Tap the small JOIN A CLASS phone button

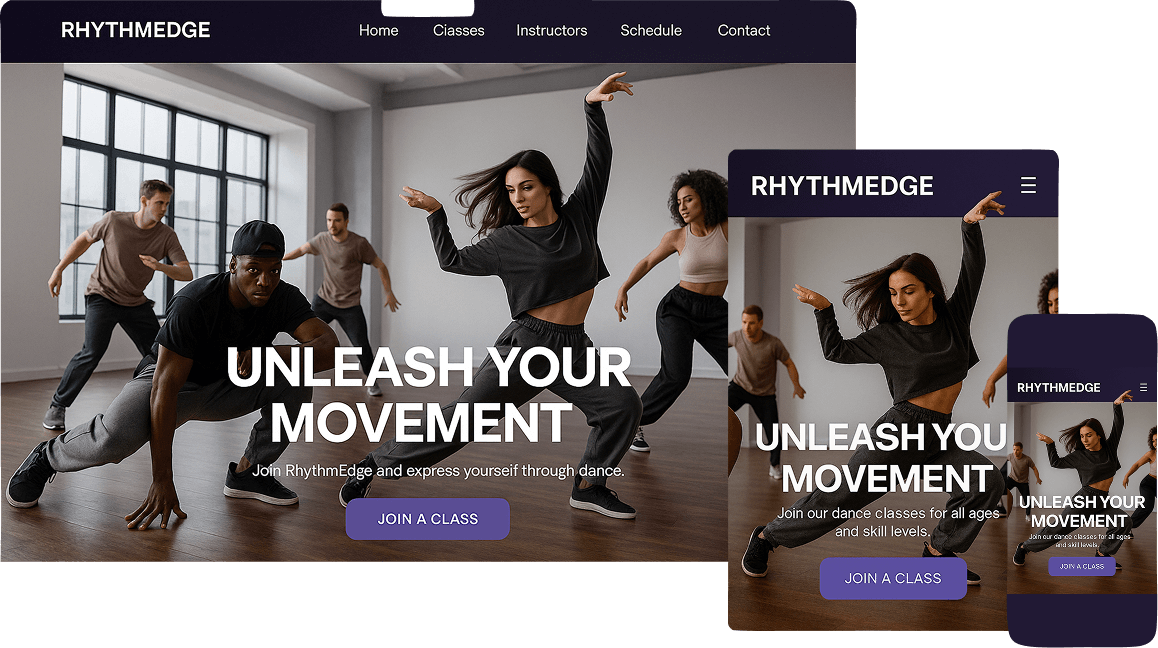click(1082, 567)
